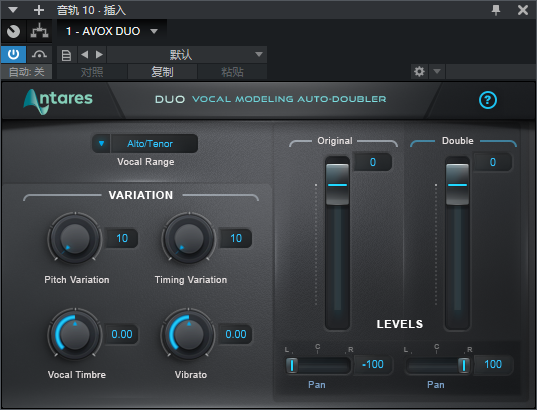Click the 复制 copy button
This screenshot has height=410, width=537.
[162, 72]
